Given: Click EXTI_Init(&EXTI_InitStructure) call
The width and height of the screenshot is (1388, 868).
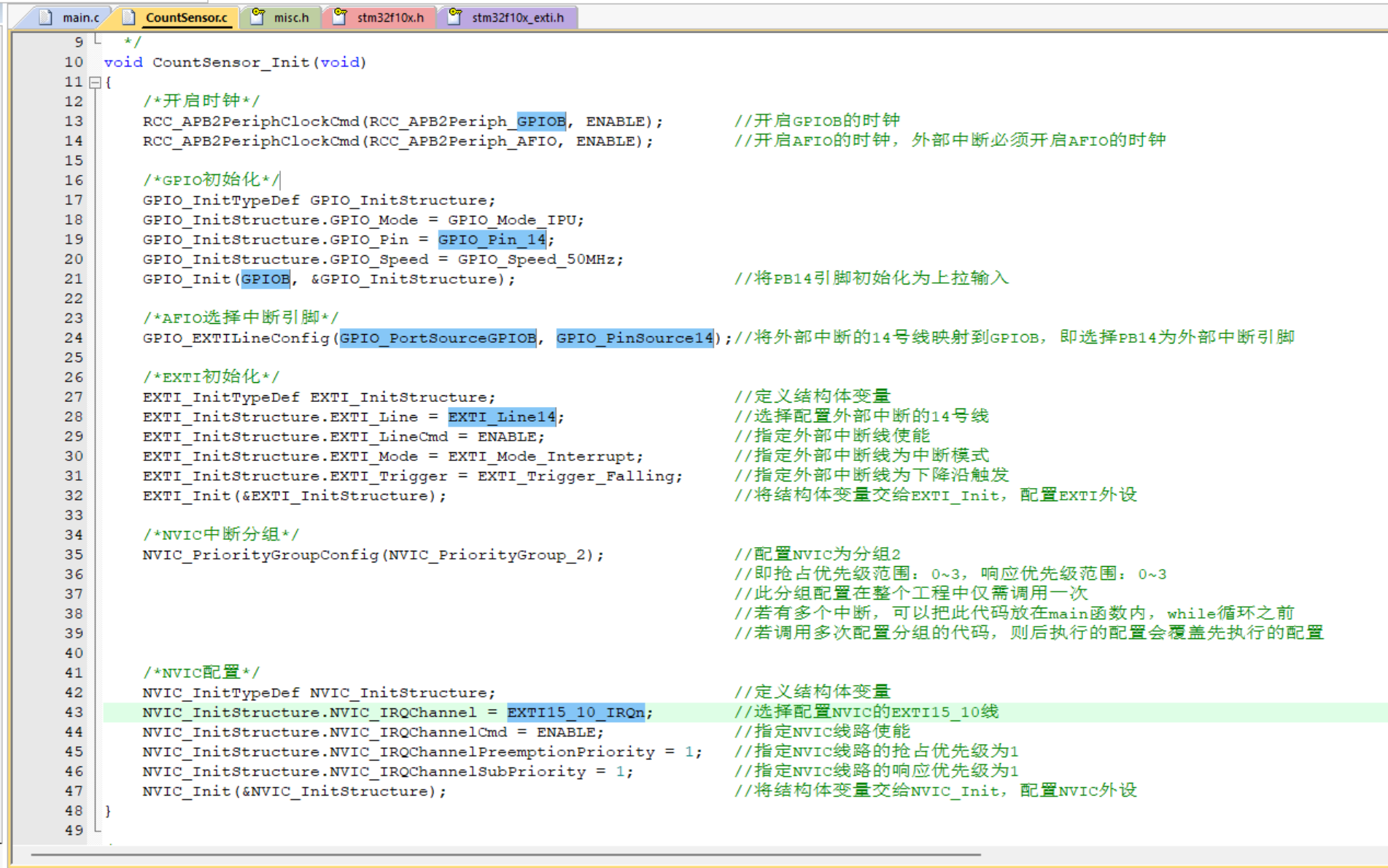Looking at the screenshot, I should point(294,495).
